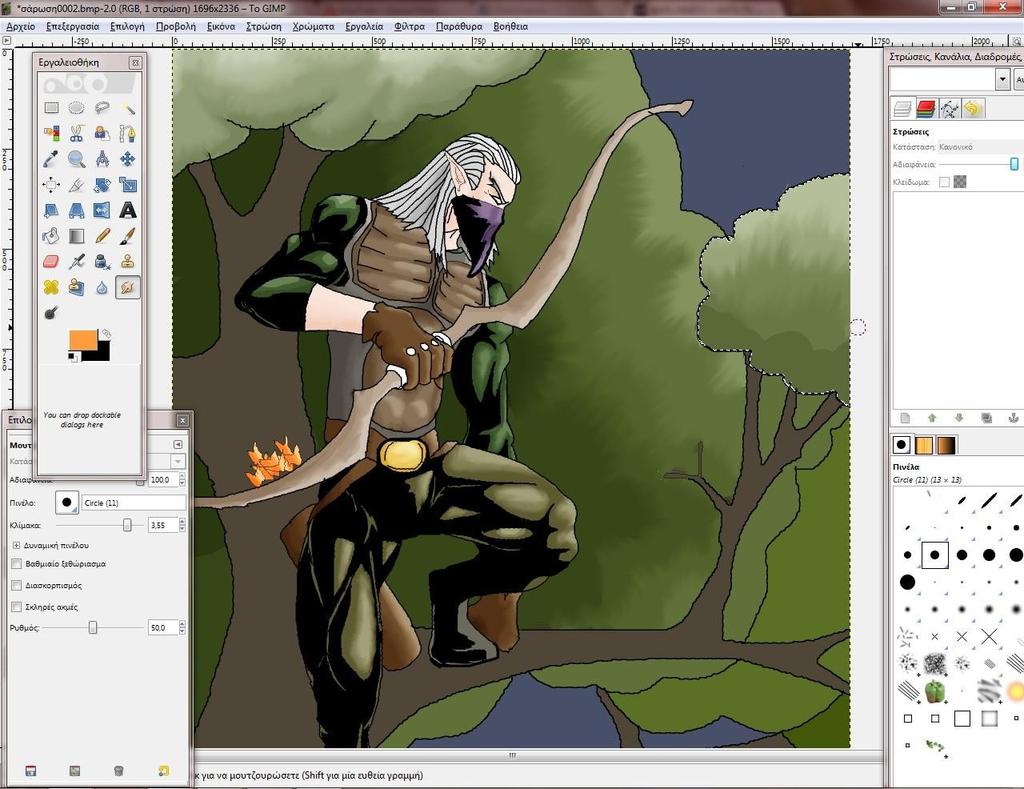Select the Text tool letter A
The width and height of the screenshot is (1024, 789).
128,210
